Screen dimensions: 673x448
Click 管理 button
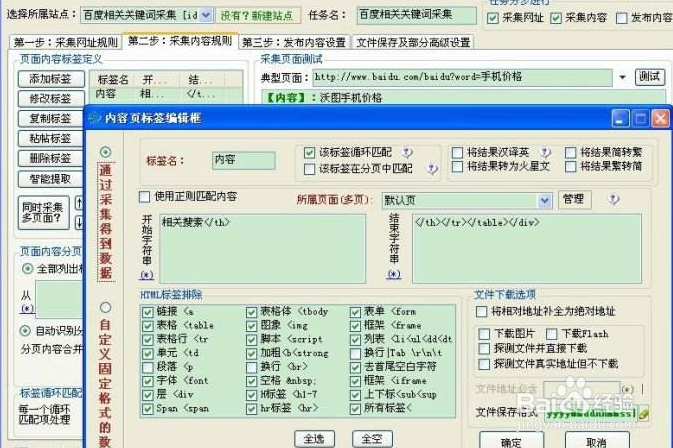tap(575, 200)
